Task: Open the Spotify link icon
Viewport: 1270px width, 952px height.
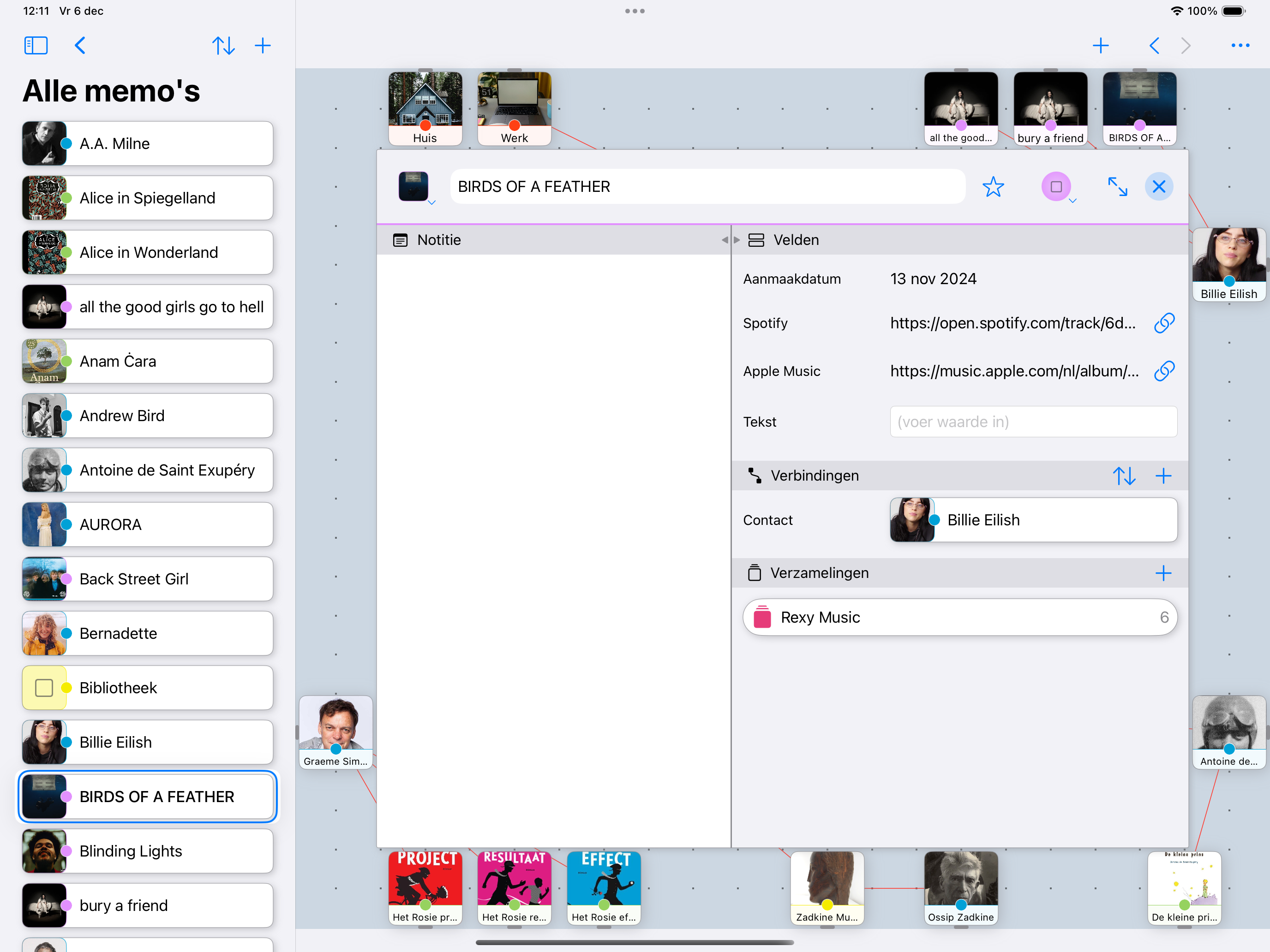Action: coord(1164,323)
